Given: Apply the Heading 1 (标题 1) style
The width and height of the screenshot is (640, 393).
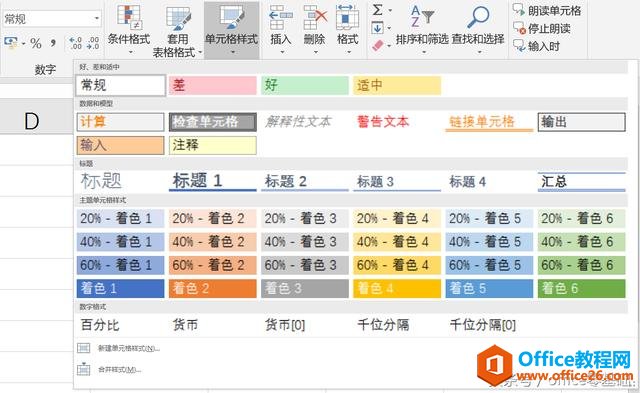Looking at the screenshot, I should (x=213, y=181).
